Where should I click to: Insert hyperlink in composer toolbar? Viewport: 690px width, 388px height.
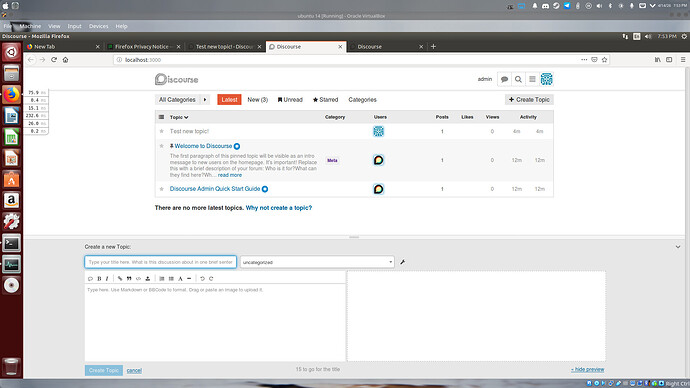pyautogui.click(x=120, y=278)
